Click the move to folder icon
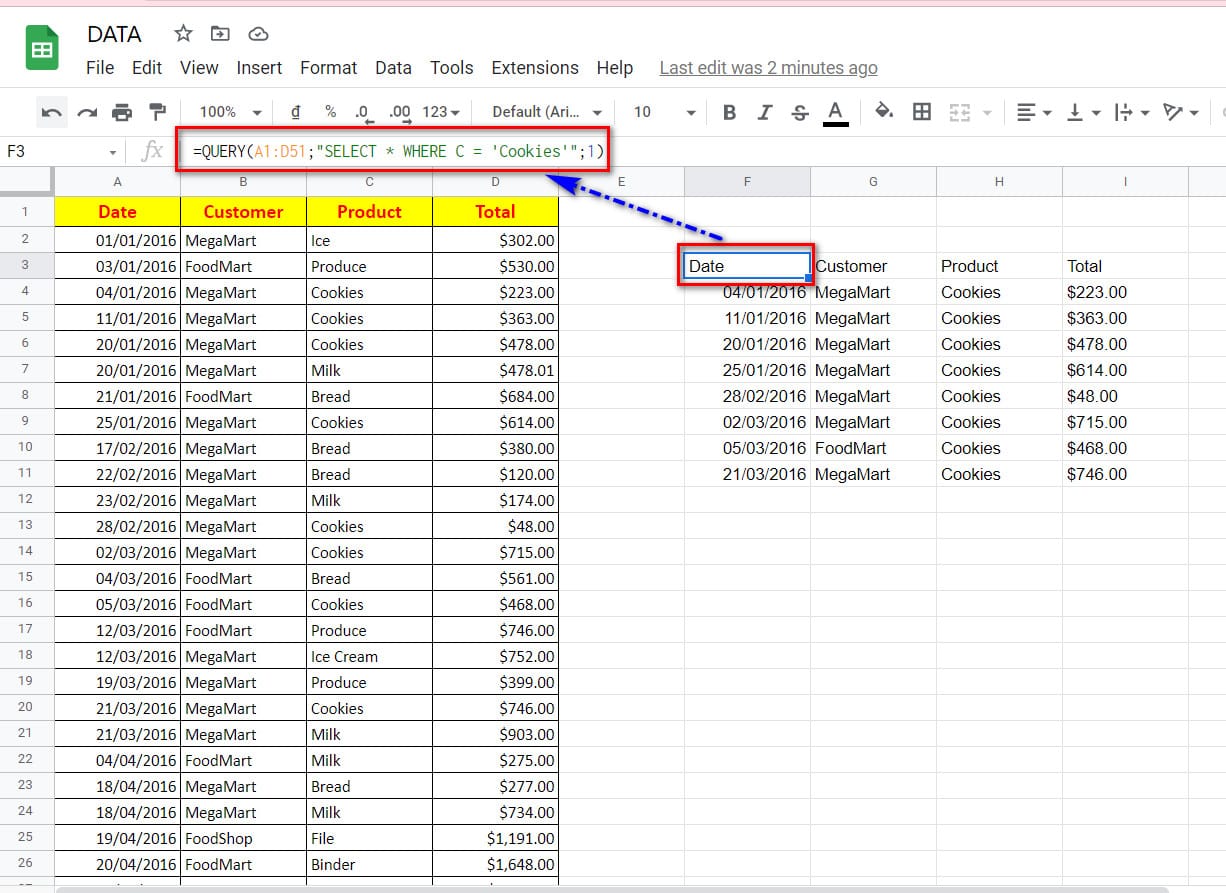 tap(220, 34)
